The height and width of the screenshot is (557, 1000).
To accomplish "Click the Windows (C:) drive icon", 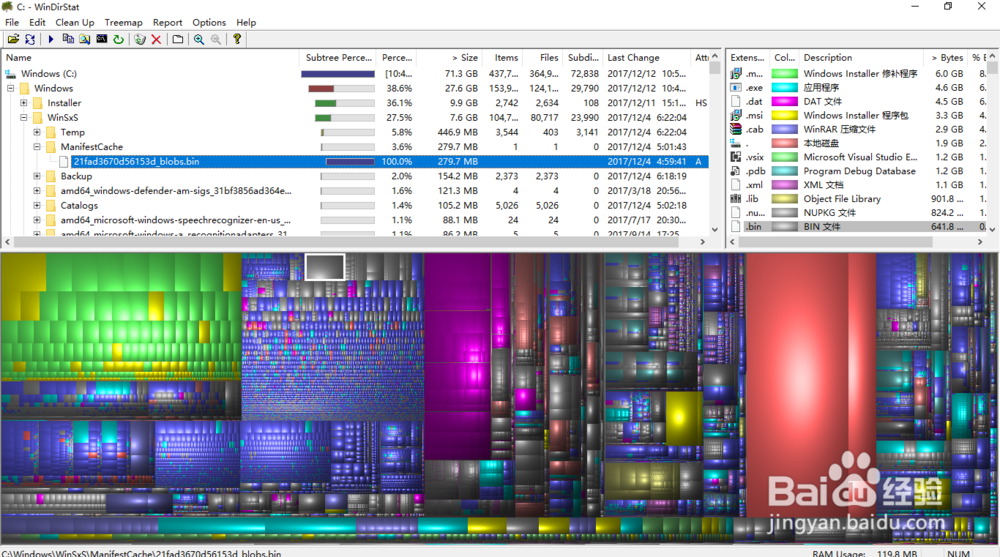I will point(11,74).
